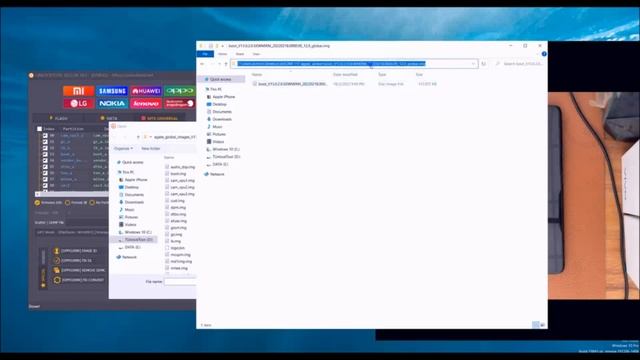Toggle the Index header select-all checkbox
The height and width of the screenshot is (360, 640).
[40, 129]
